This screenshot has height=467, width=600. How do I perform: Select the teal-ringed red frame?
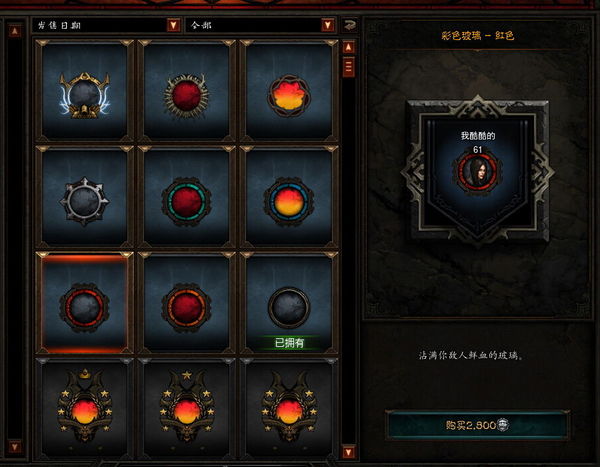click(186, 197)
